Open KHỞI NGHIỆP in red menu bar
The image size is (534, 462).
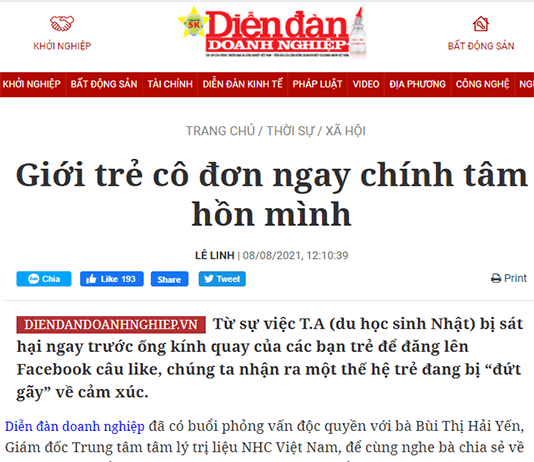pyautogui.click(x=32, y=84)
